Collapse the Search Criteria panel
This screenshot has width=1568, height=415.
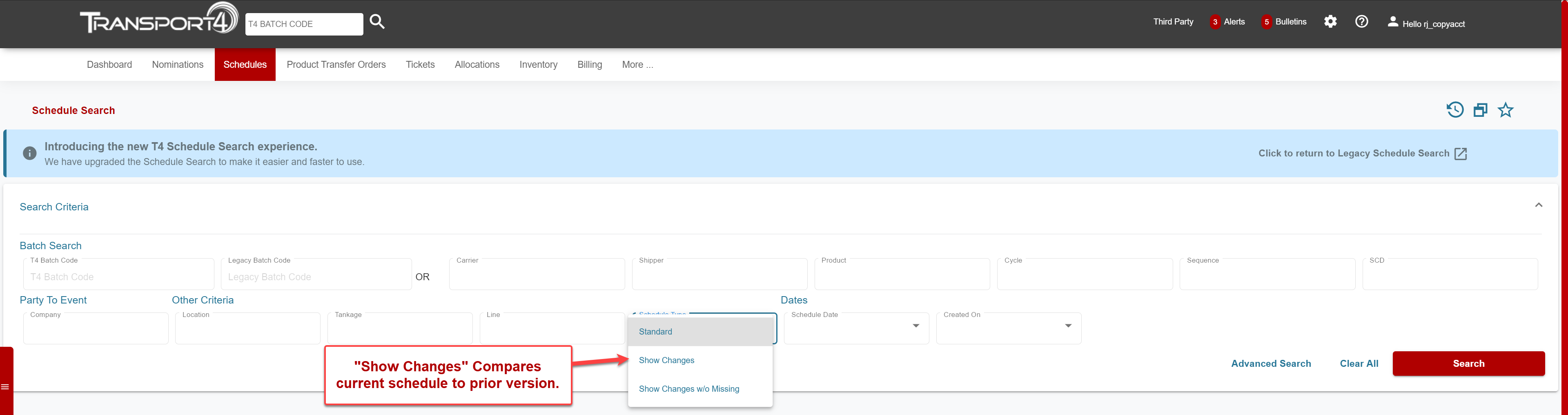[1538, 205]
